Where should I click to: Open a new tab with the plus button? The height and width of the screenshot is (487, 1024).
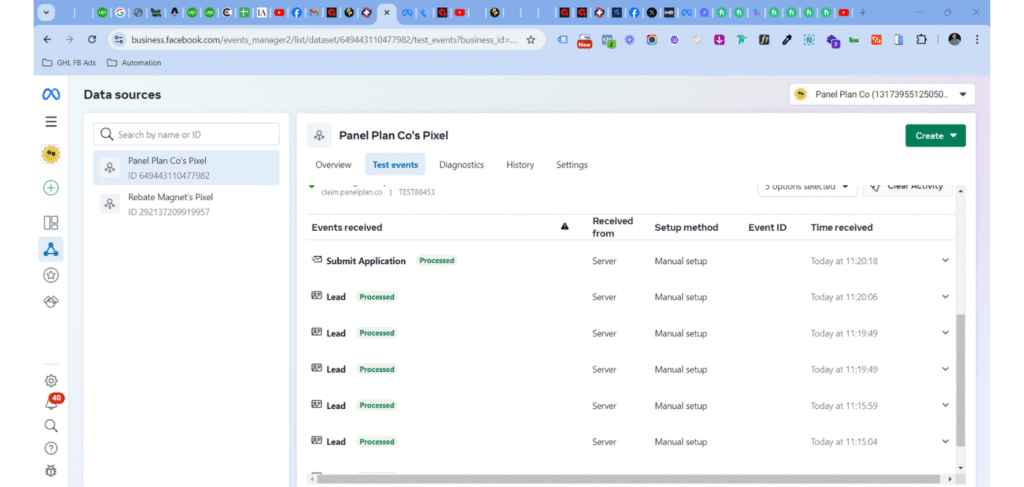[863, 12]
